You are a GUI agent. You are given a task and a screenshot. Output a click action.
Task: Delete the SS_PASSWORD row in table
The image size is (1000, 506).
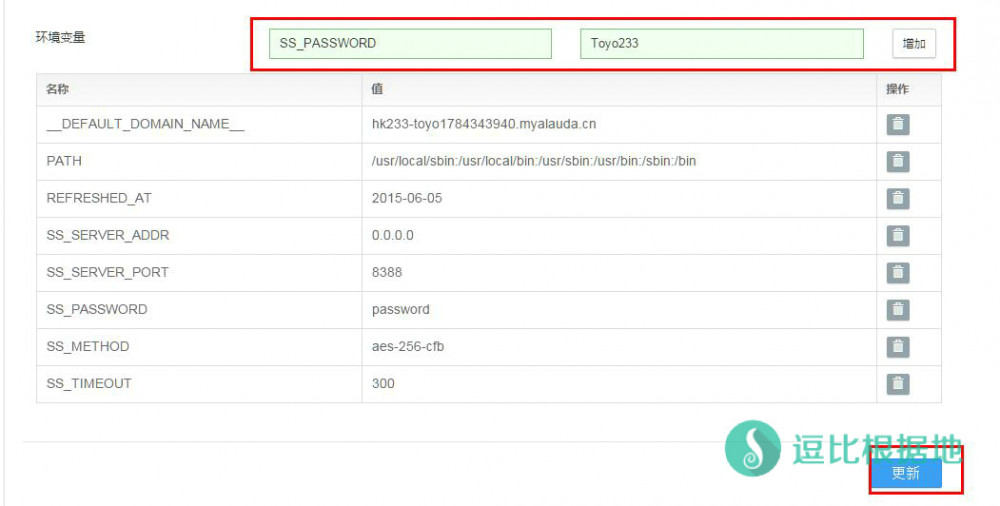coord(897,310)
